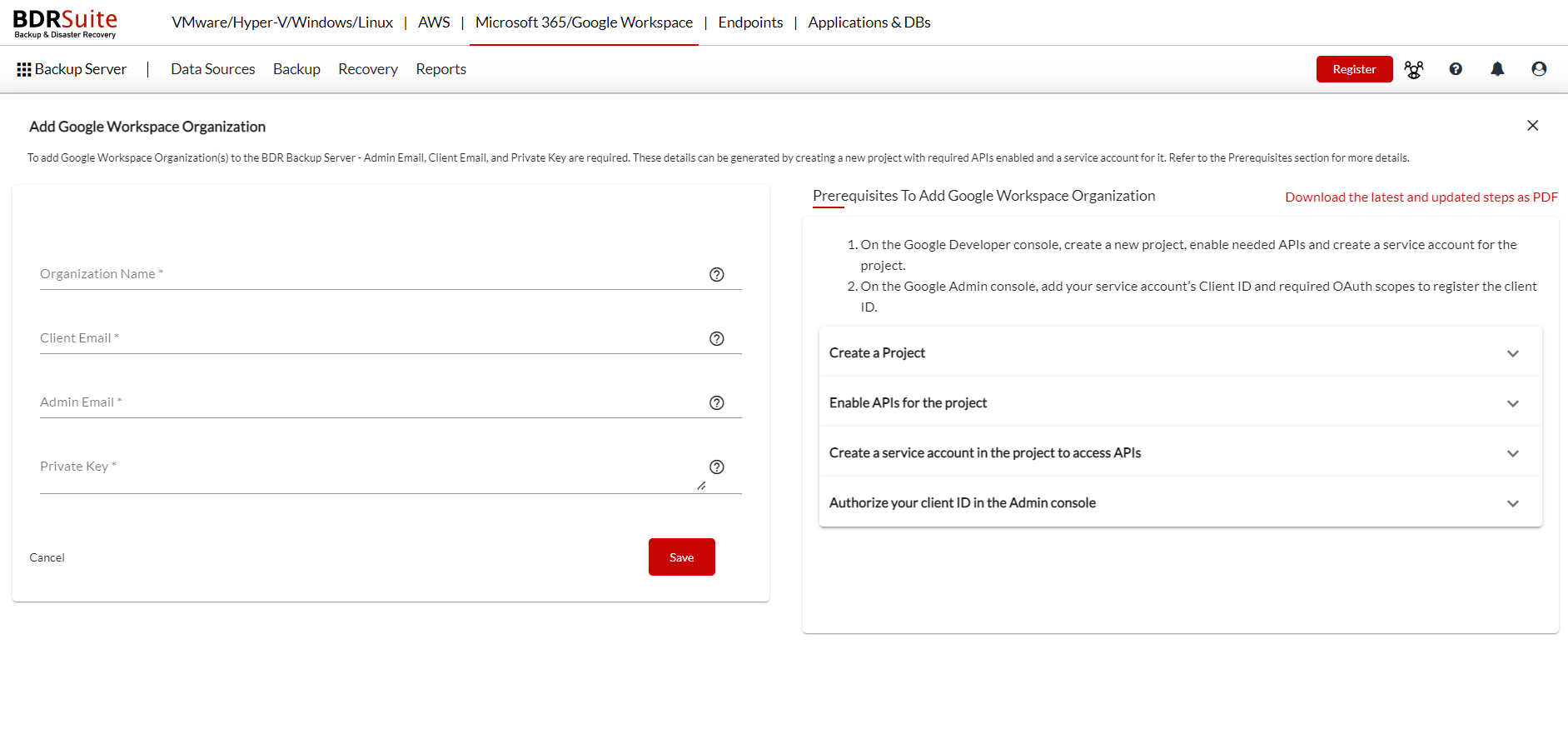Screen dimensions: 1568x744
Task: Switch to VMware/Hyper-V/Windows/Linux tab
Action: point(282,22)
